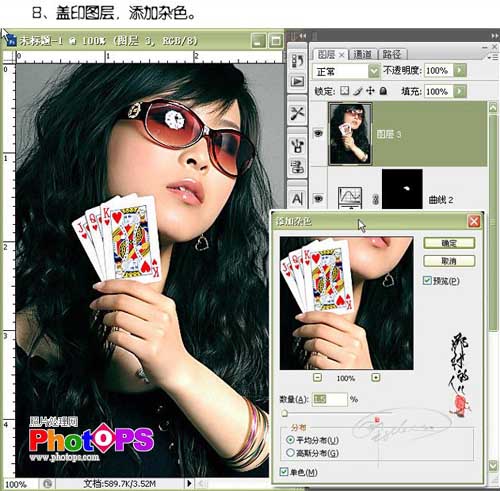Minimize the document window

coord(258,41)
